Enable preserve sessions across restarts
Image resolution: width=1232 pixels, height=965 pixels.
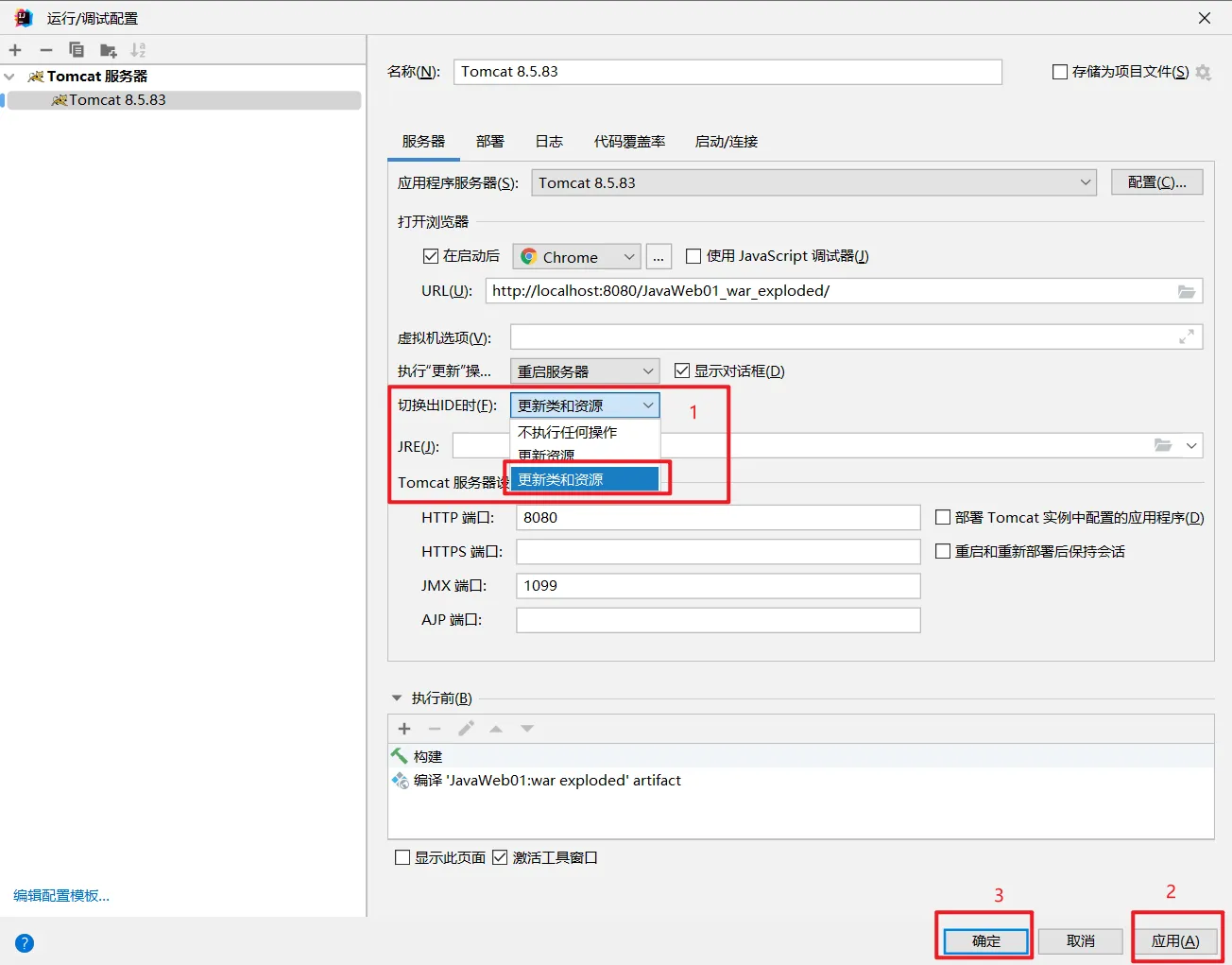[943, 551]
